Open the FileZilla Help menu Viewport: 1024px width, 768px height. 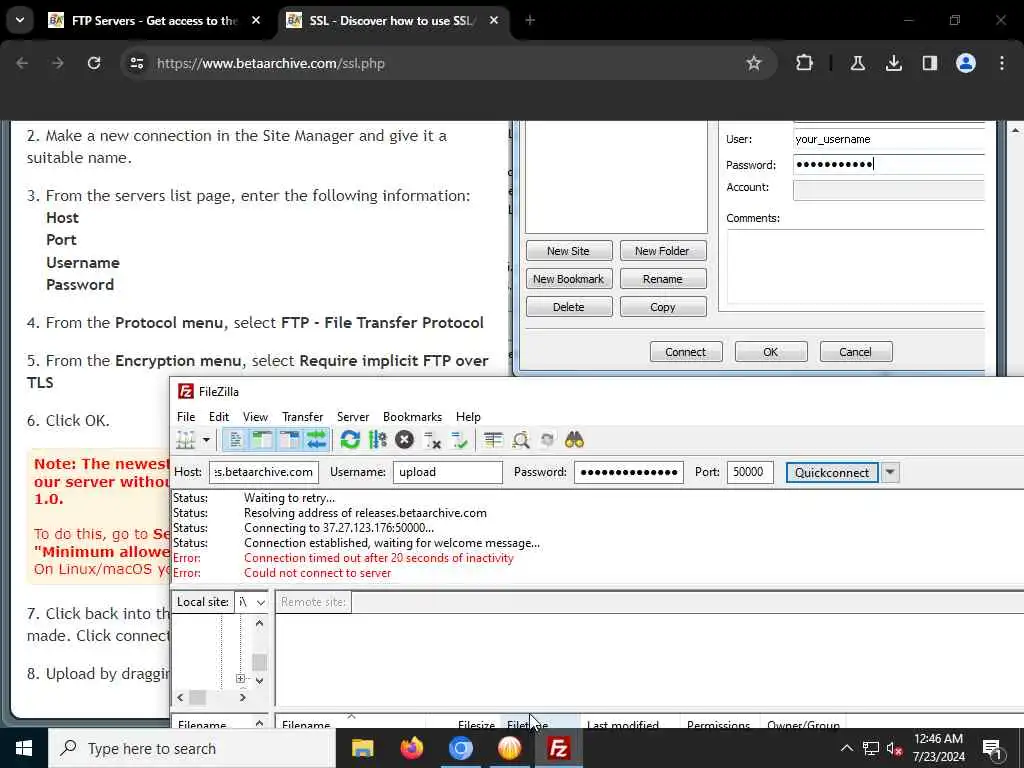click(468, 417)
